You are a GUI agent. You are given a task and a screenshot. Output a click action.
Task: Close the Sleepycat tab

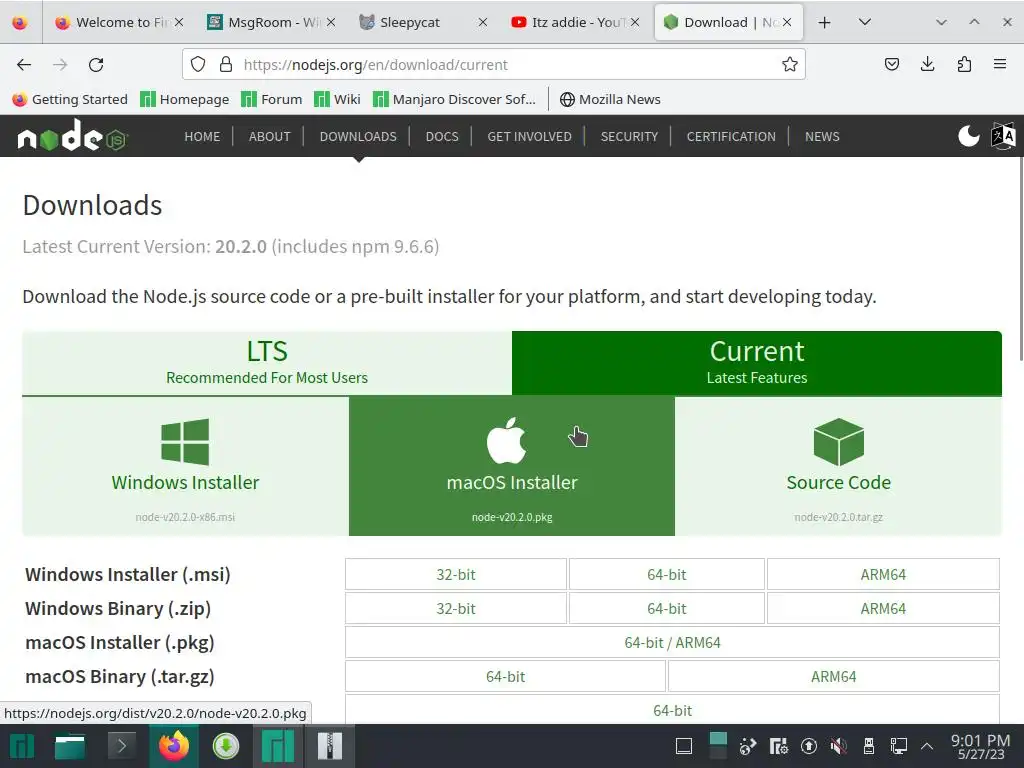(483, 22)
